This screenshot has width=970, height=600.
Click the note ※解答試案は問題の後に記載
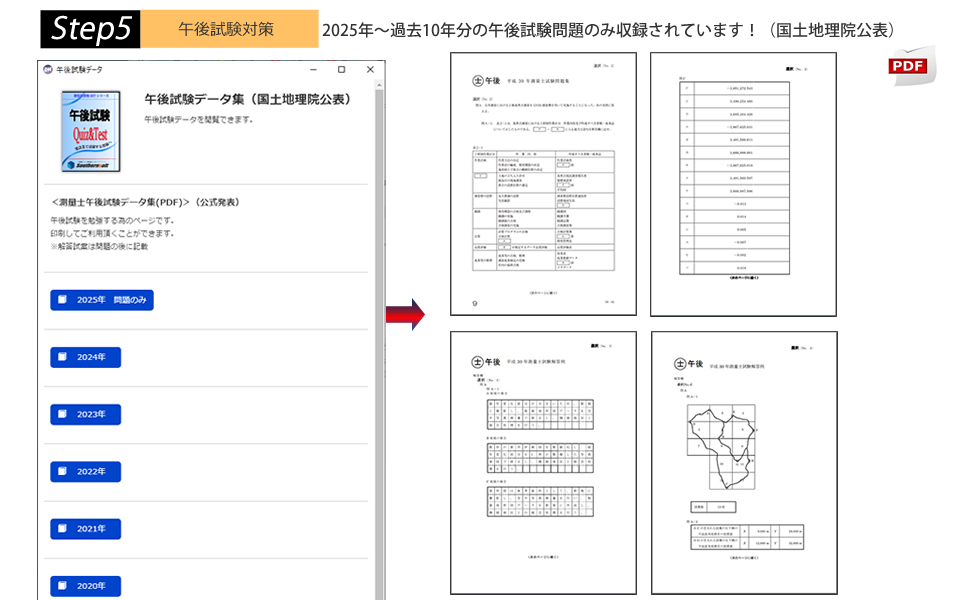tap(99, 246)
